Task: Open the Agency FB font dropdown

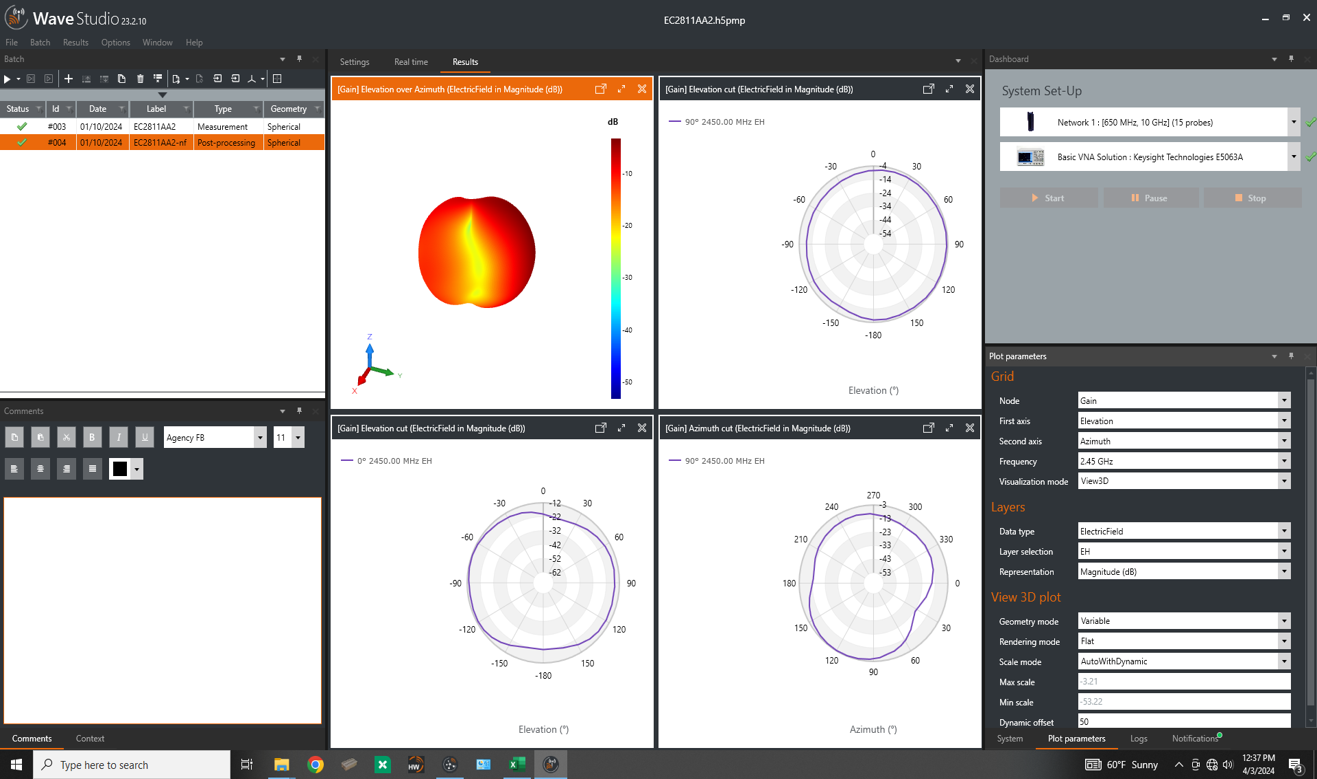Action: (x=260, y=437)
